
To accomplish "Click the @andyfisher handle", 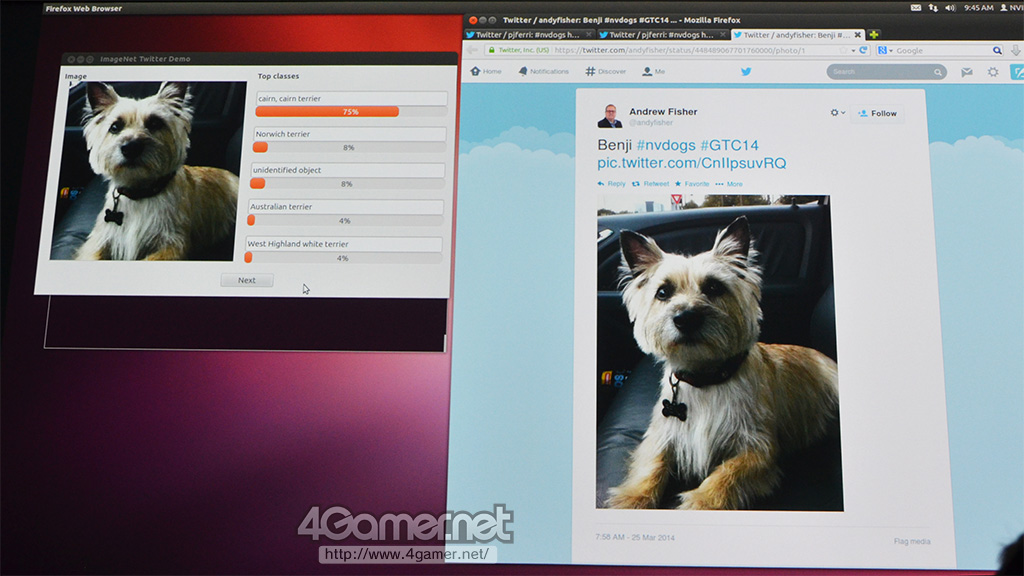I will click(x=651, y=123).
